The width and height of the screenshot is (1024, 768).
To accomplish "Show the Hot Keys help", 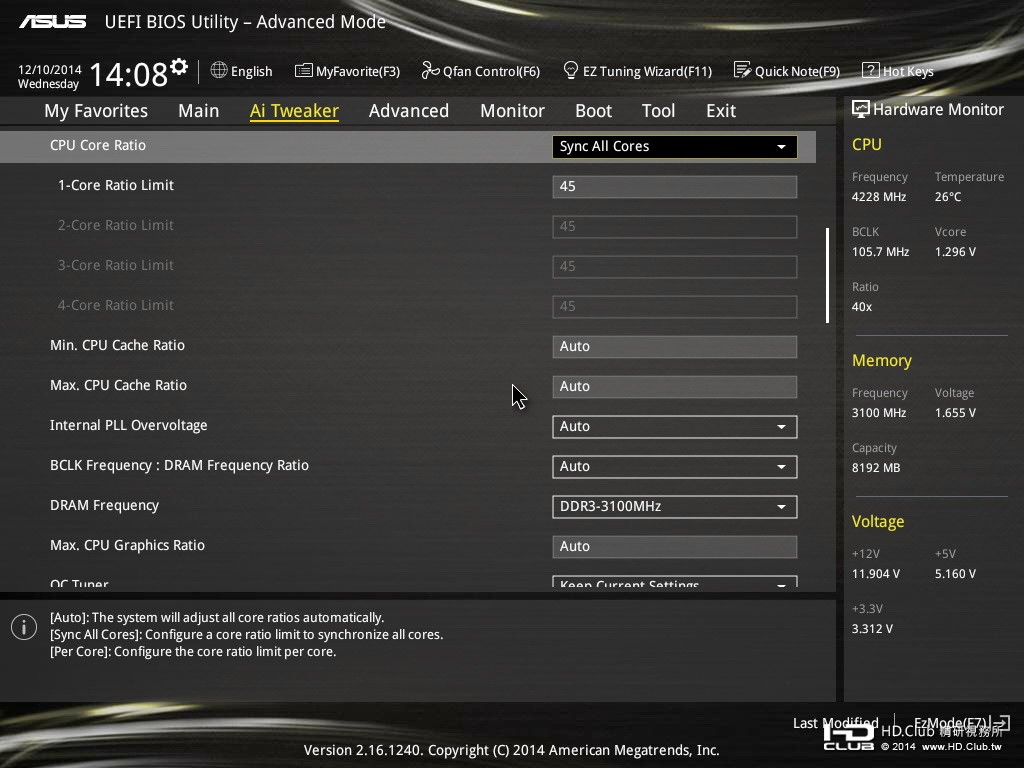I will [x=908, y=71].
